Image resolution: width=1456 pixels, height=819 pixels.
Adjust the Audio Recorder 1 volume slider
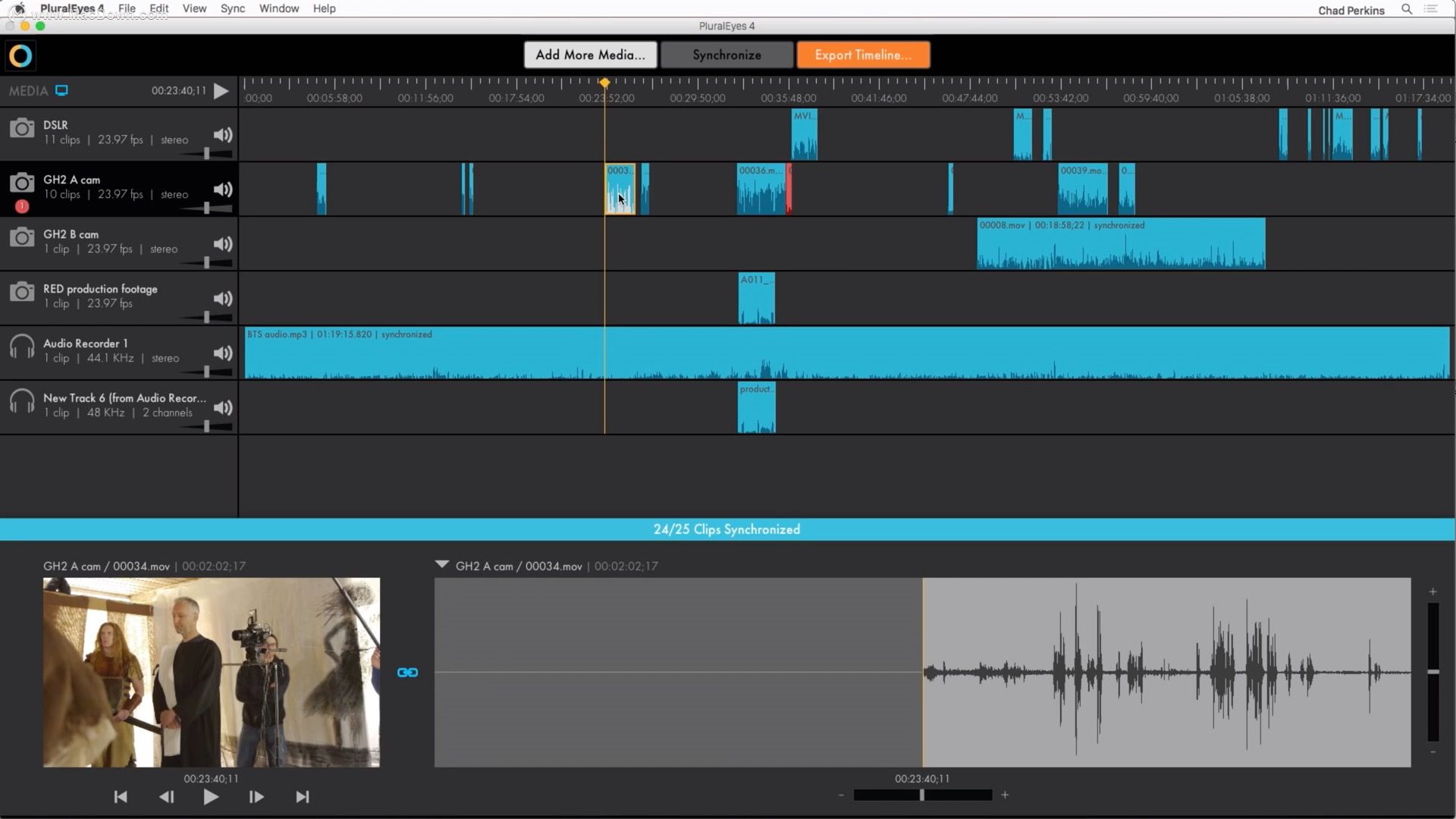pyautogui.click(x=206, y=372)
